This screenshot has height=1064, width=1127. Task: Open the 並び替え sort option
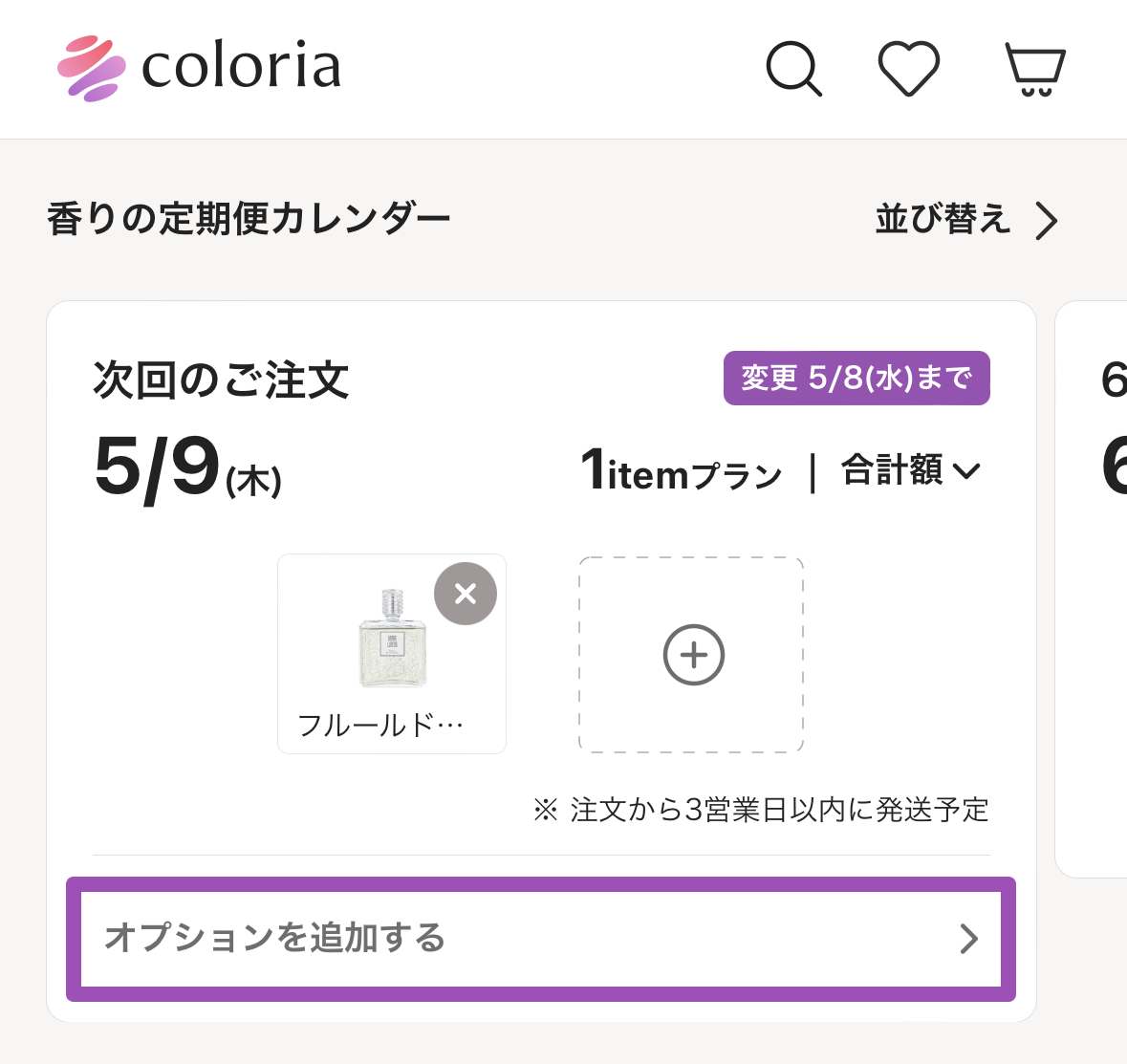point(943,220)
